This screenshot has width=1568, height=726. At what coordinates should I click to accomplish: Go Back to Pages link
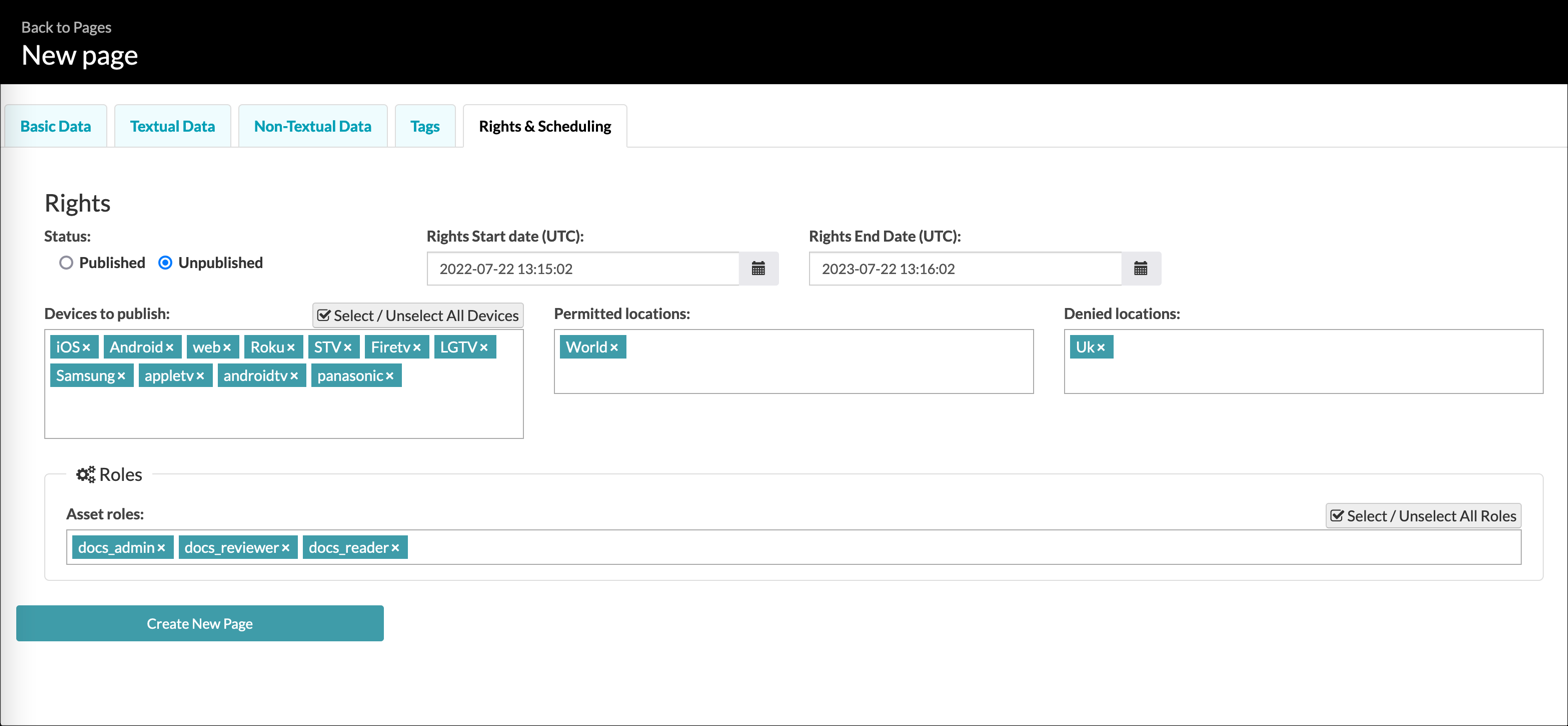coord(65,27)
